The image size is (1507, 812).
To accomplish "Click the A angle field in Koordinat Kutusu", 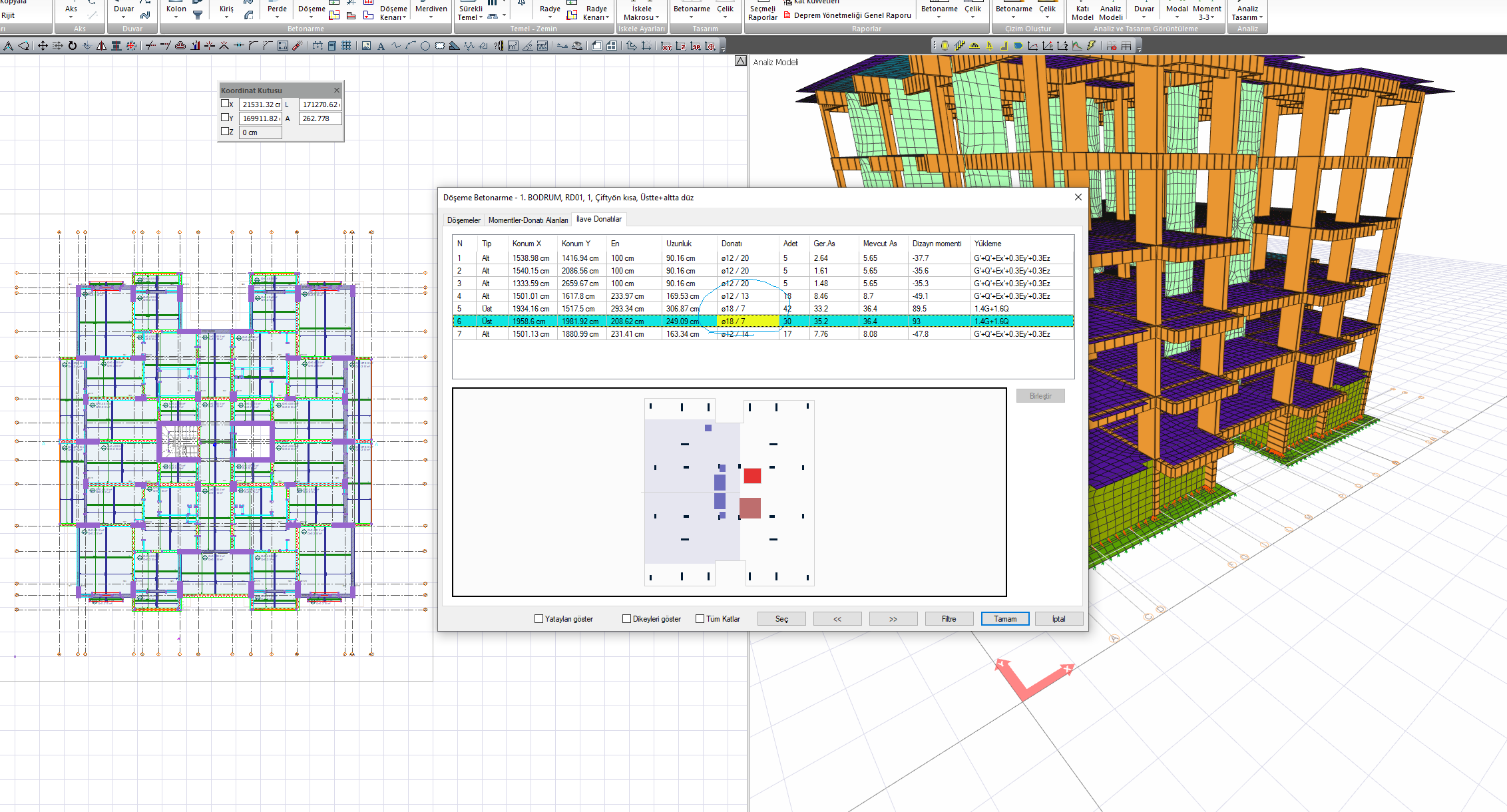I will pos(320,118).
